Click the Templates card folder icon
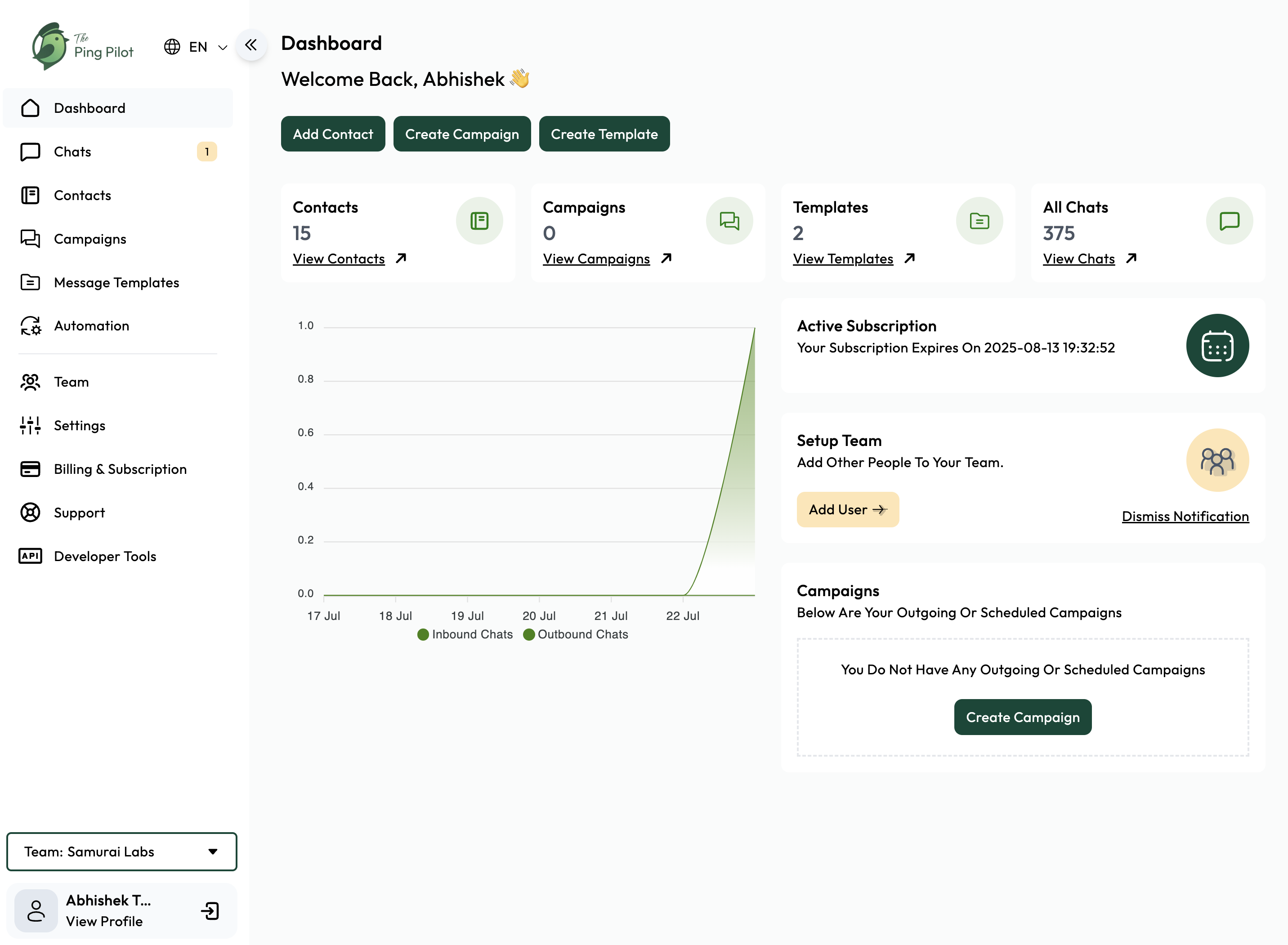The height and width of the screenshot is (945, 1288). click(x=979, y=221)
